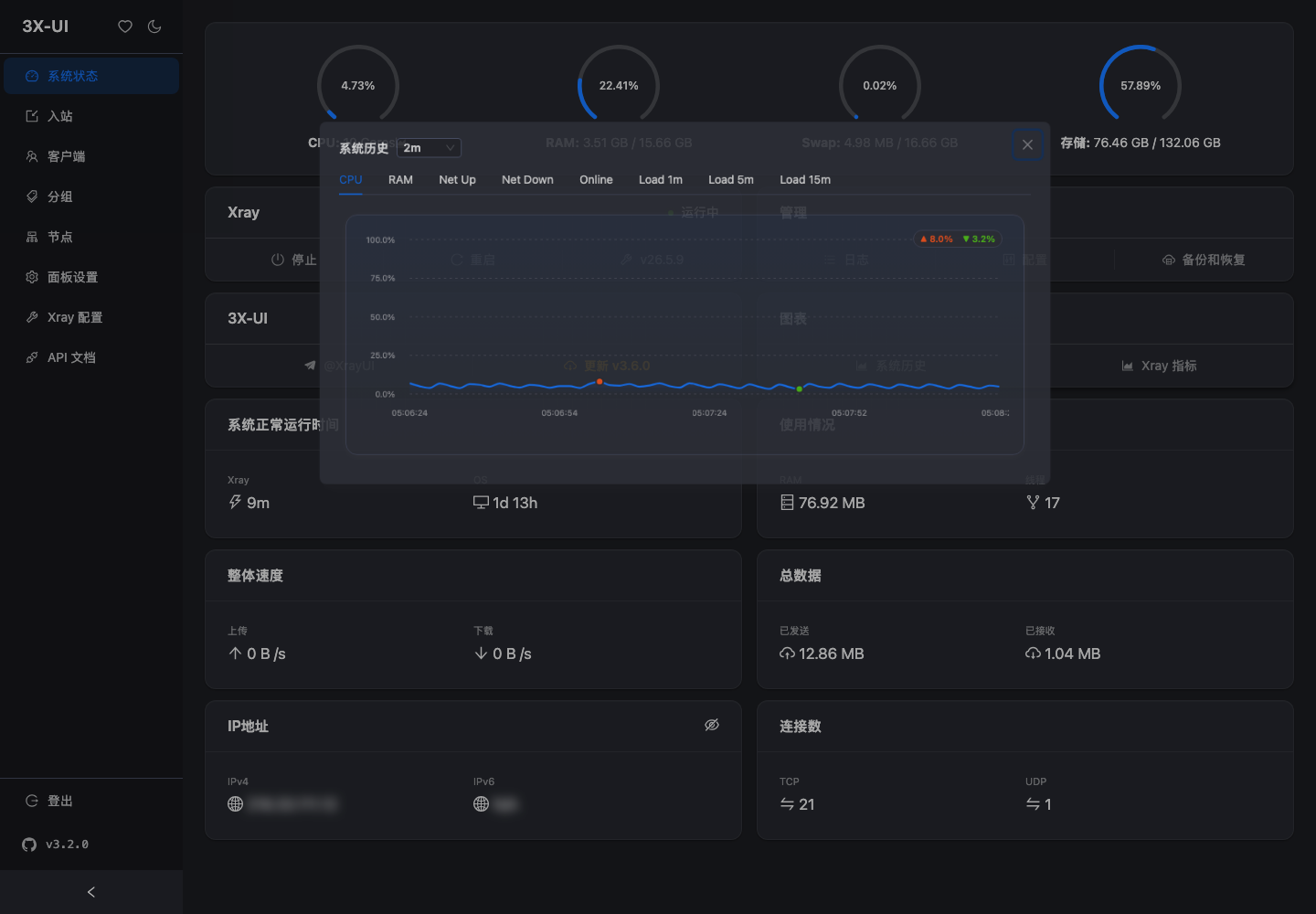This screenshot has width=1316, height=914.
Task: Click the 下载 download speed arrow icon
Action: pos(481,654)
